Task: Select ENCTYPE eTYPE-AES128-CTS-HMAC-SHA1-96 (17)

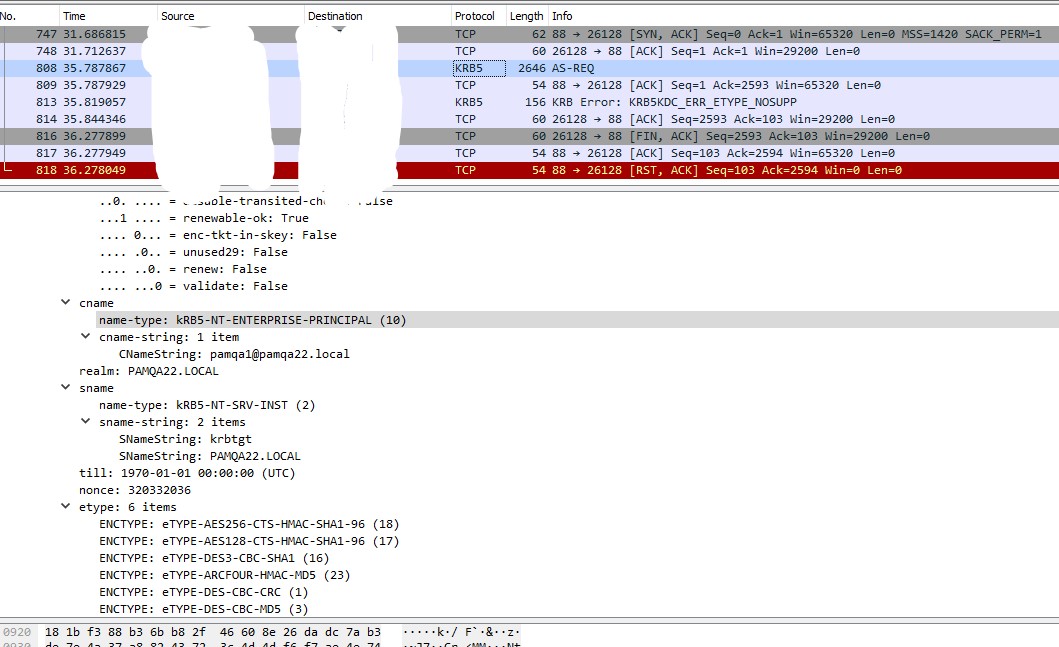Action: point(249,540)
